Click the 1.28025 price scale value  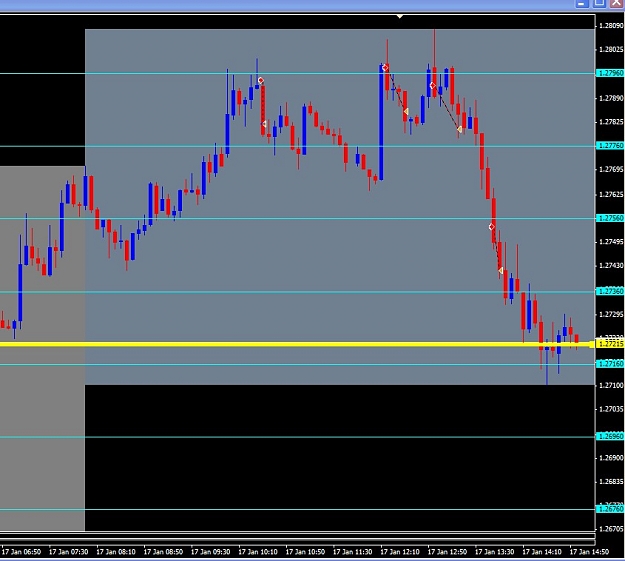click(611, 49)
